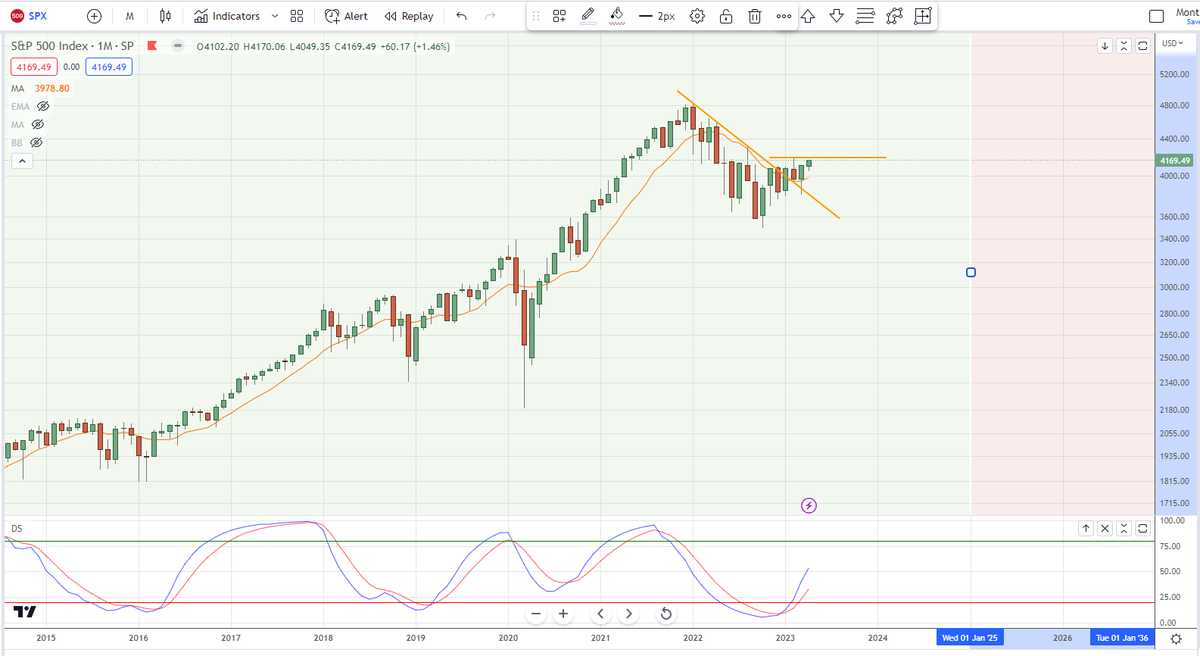The height and width of the screenshot is (656, 1200).
Task: Click the purple lightning event marker
Action: 810,506
